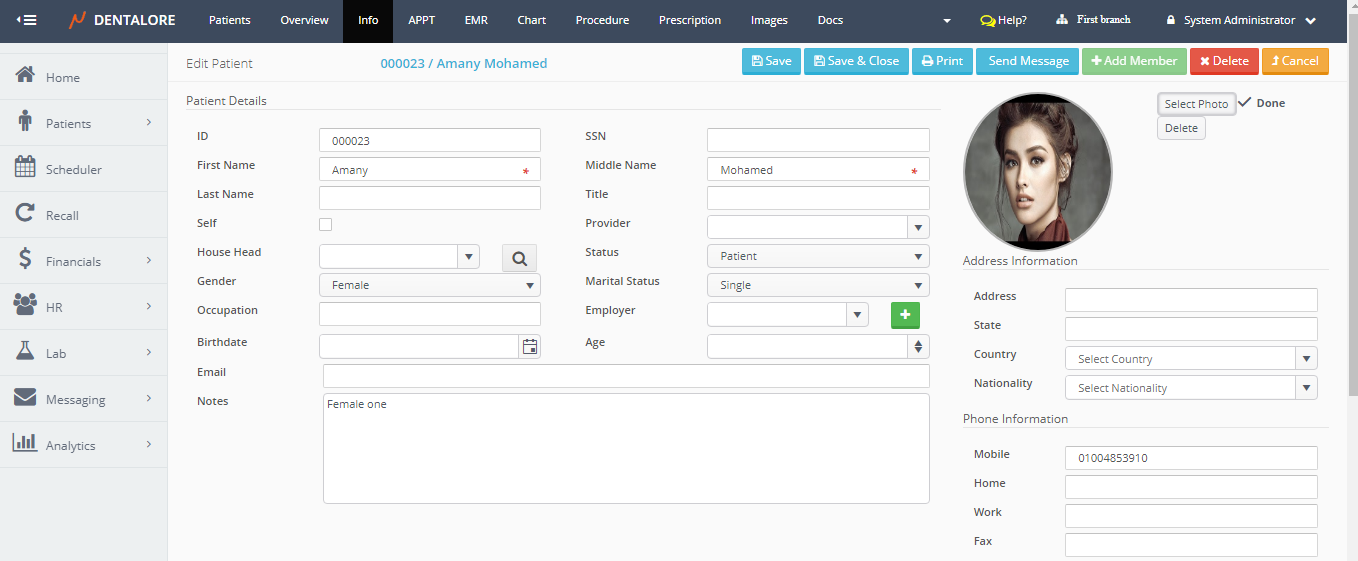Click the Save & Close button
This screenshot has width=1358, height=561.
[x=856, y=61]
